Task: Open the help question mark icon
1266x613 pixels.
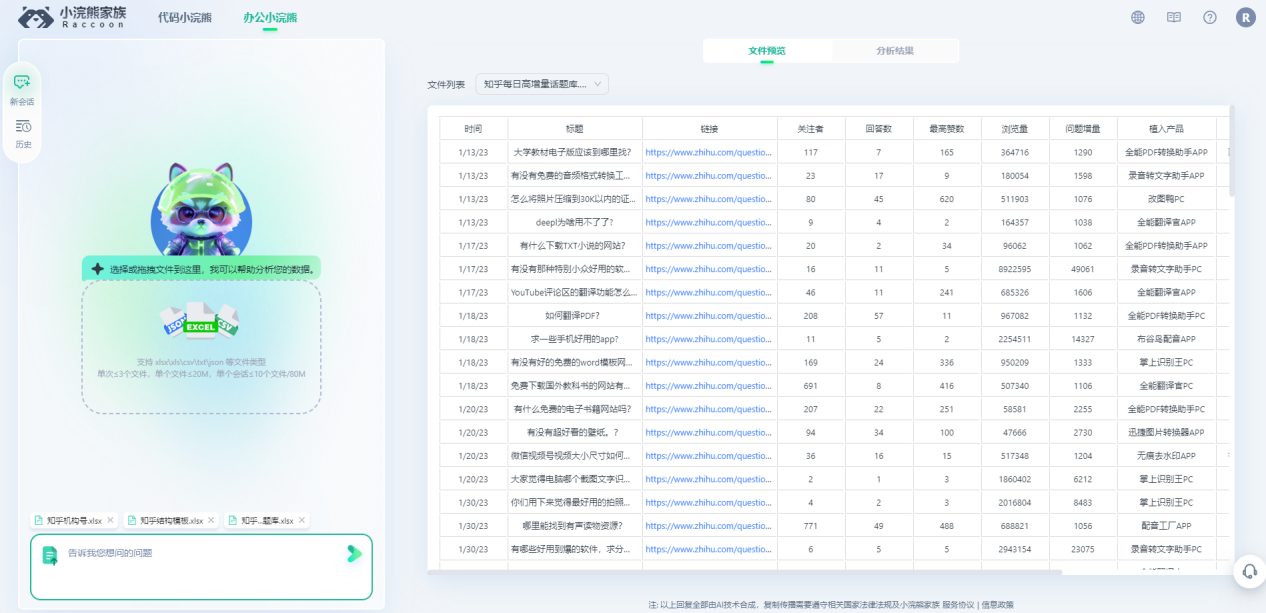Action: (1210, 17)
